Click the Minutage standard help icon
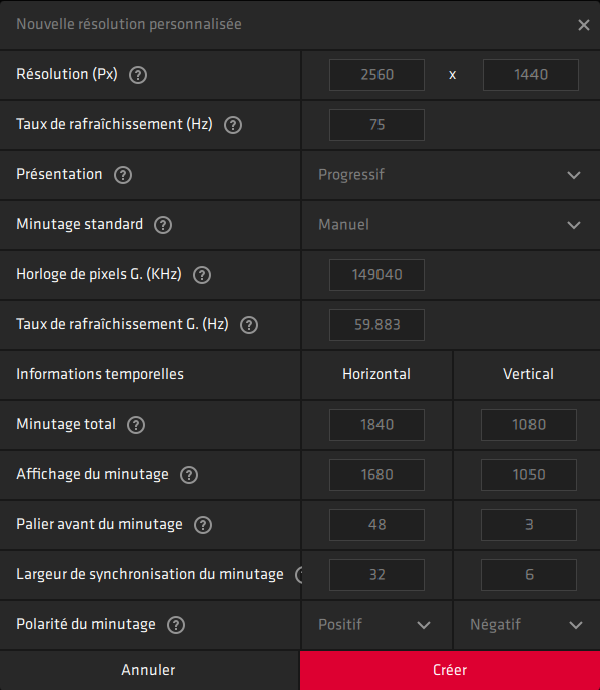This screenshot has width=600, height=690. [x=163, y=225]
